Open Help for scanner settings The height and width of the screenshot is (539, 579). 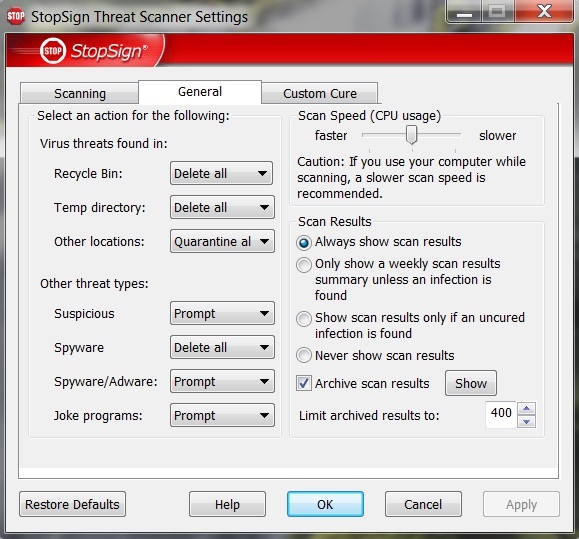227,504
